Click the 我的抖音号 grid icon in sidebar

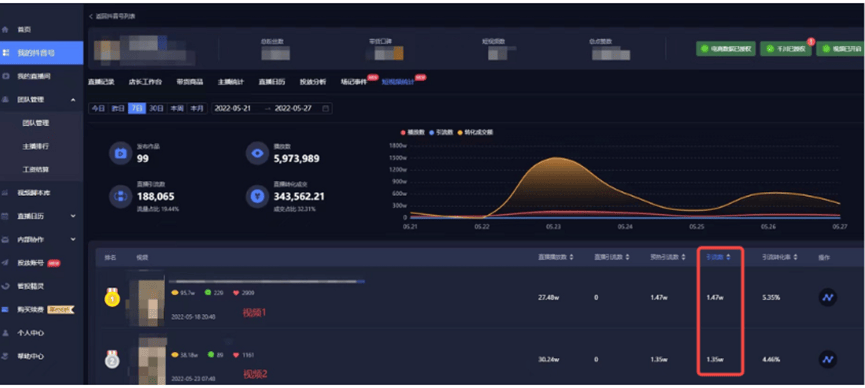(x=6, y=53)
